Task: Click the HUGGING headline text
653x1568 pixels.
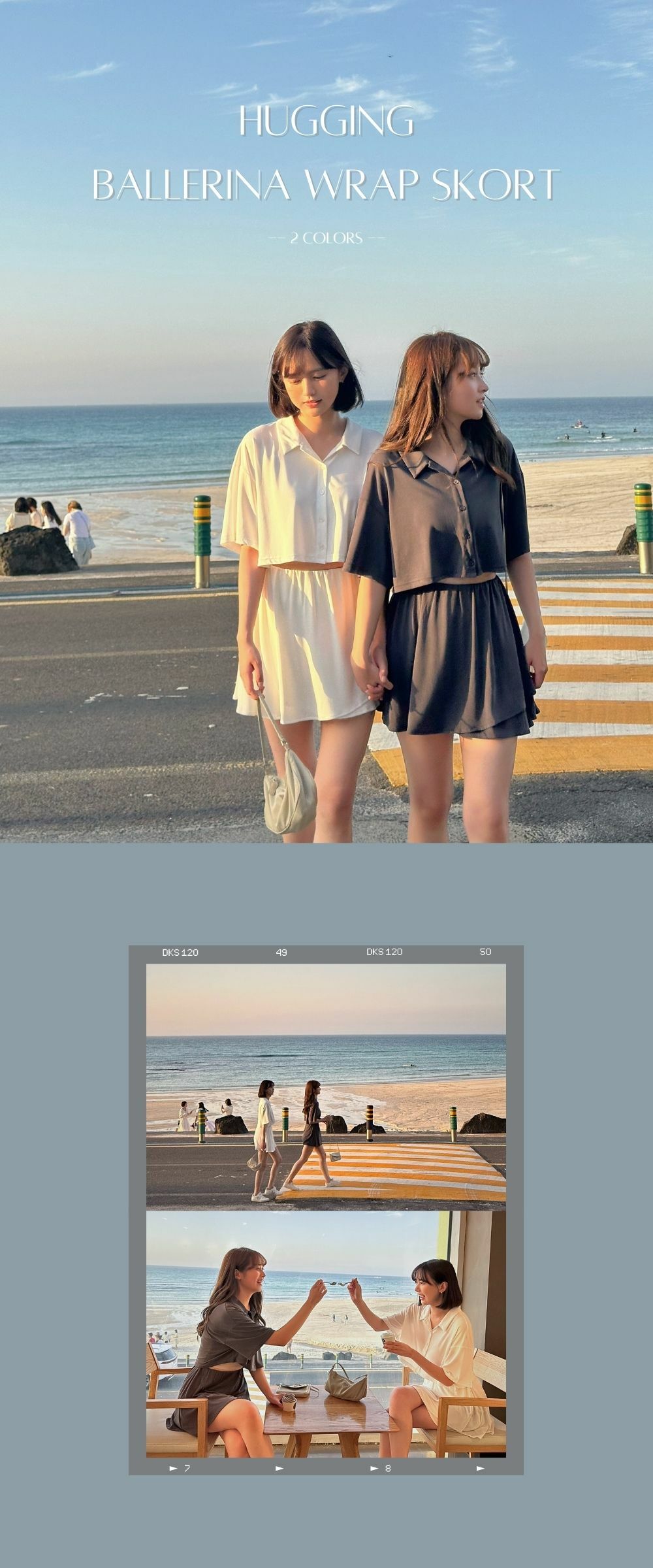Action: coord(326,122)
